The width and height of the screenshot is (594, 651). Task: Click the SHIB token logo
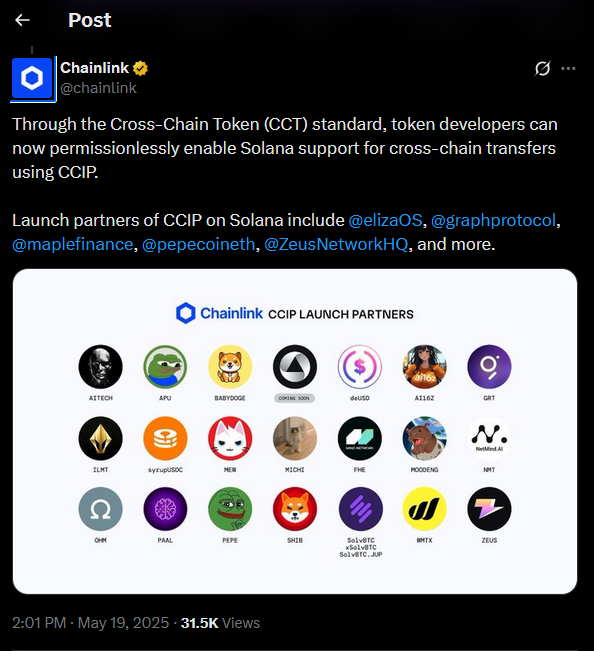point(295,509)
